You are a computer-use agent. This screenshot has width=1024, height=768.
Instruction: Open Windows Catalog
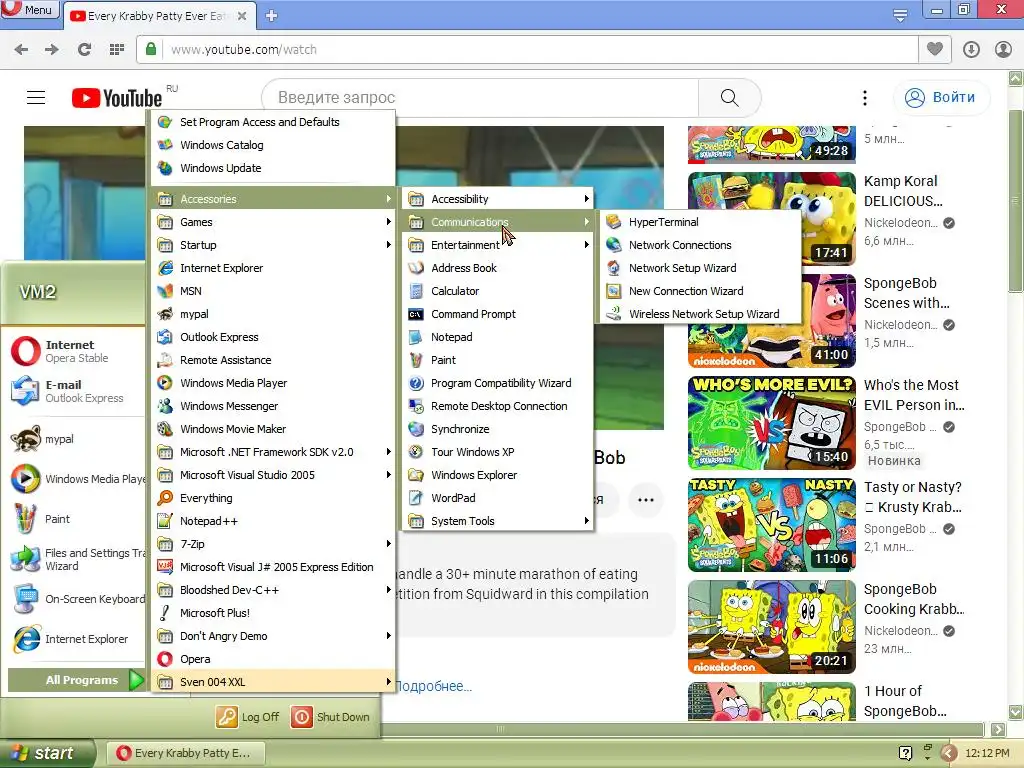coord(273,145)
